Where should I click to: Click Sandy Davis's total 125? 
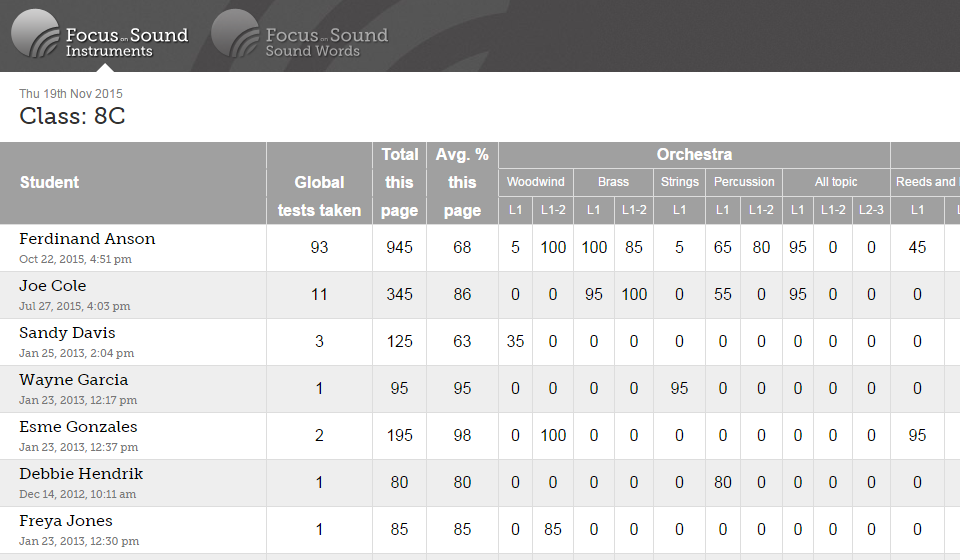[399, 342]
